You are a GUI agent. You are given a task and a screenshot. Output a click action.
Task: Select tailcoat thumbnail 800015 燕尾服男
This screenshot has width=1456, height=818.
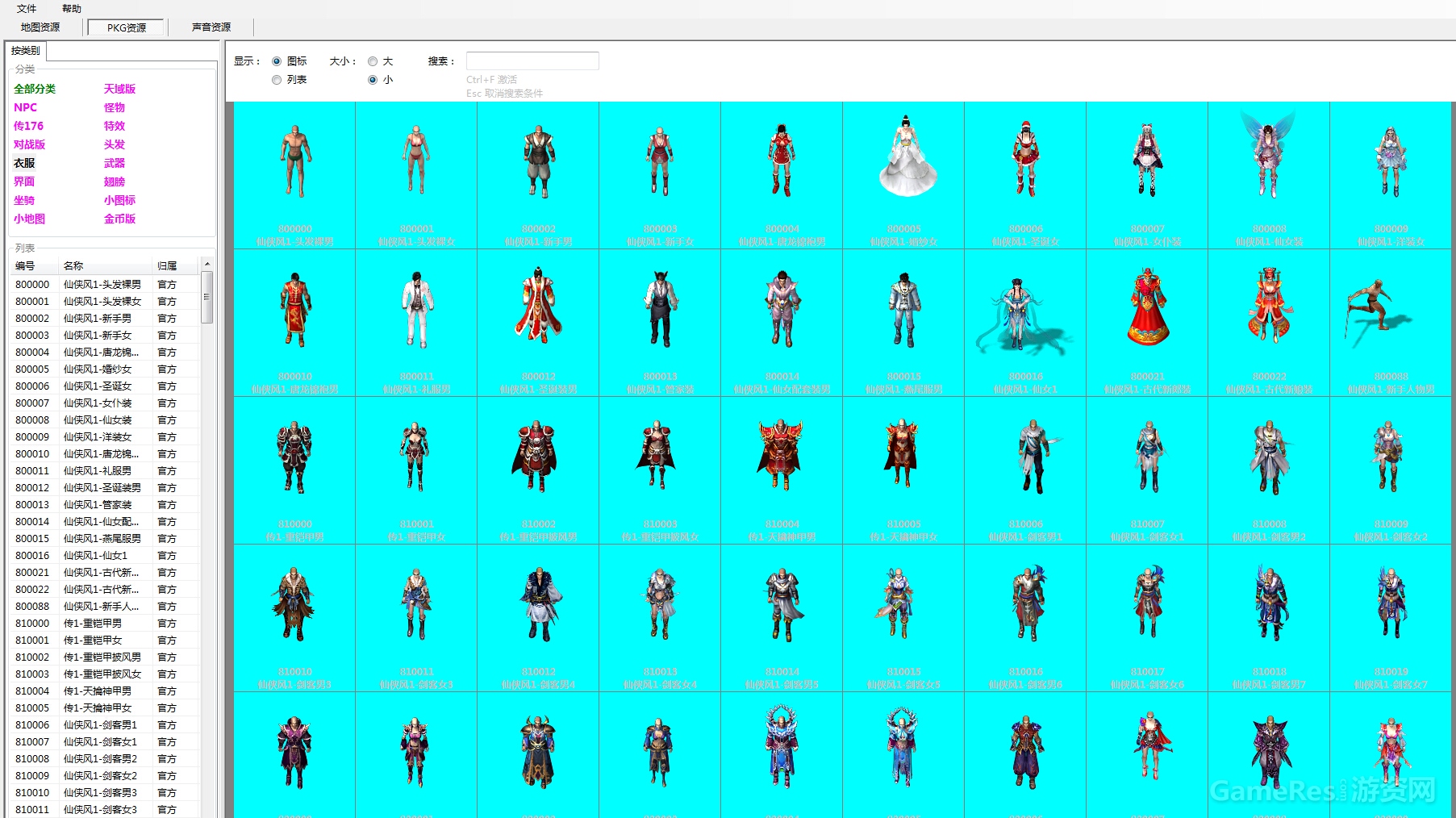[903, 323]
